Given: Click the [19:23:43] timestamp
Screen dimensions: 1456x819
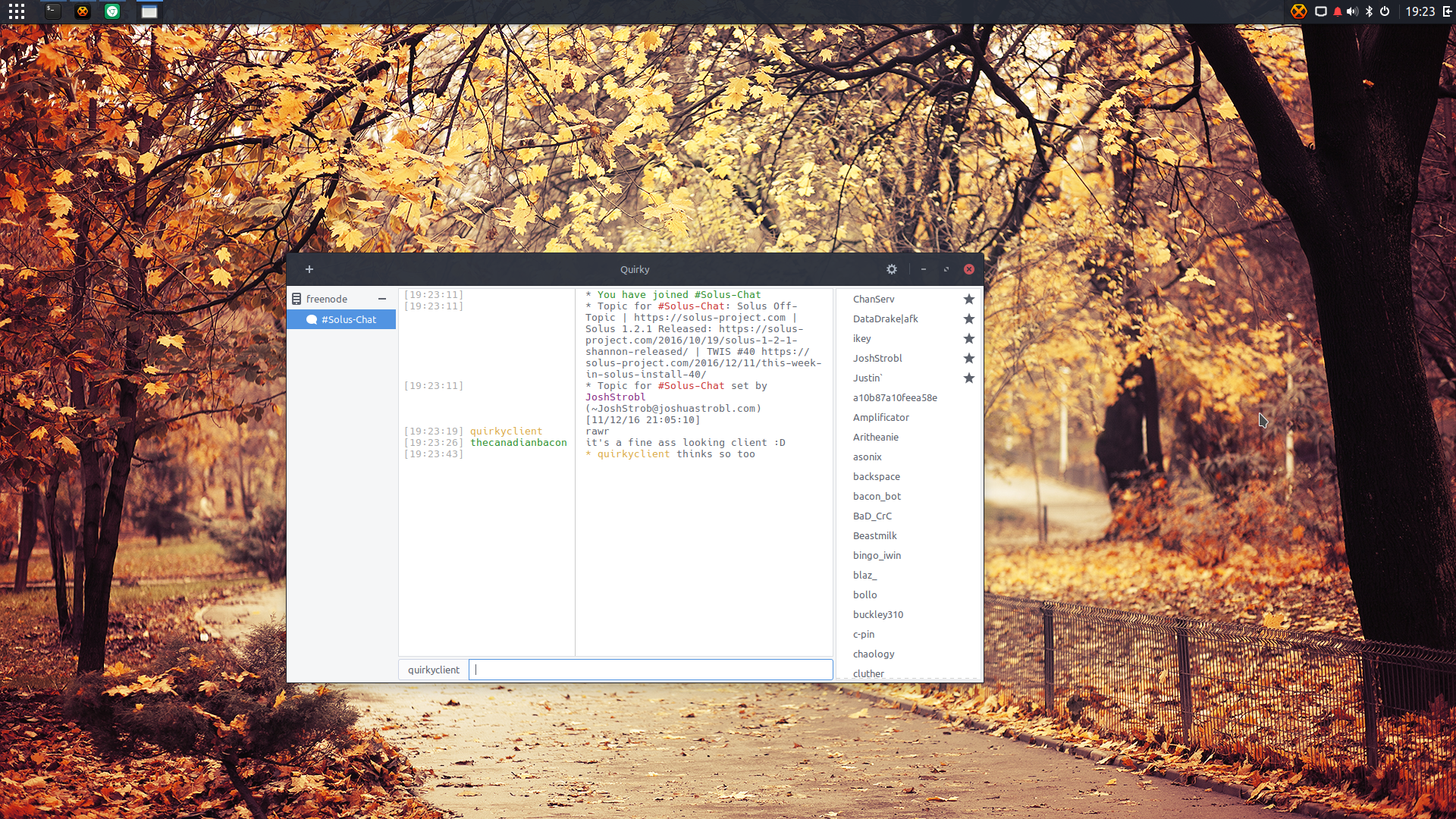Looking at the screenshot, I should click(434, 453).
